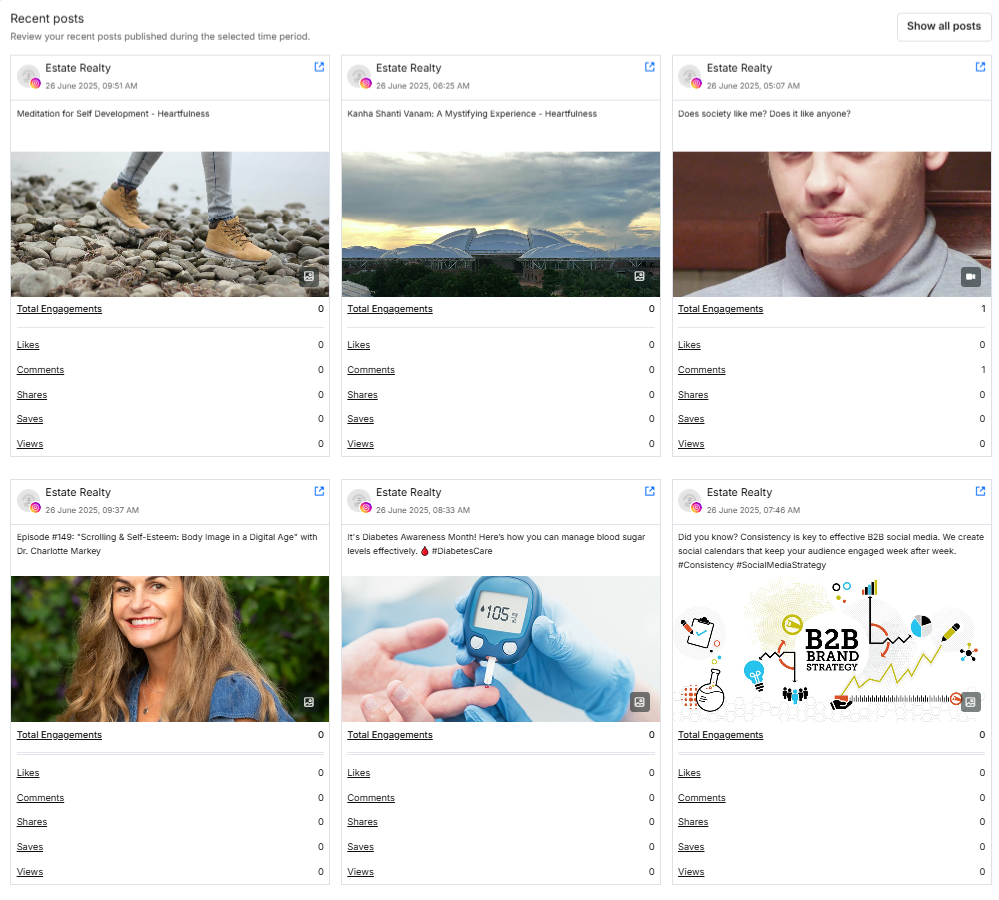Viewport: 999px width, 900px height.
Task: Open Saves metric on Diabetes Awareness post
Action: pyautogui.click(x=361, y=847)
